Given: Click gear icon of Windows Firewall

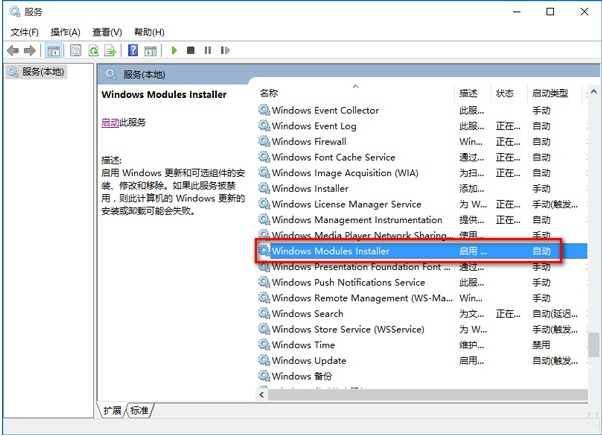Looking at the screenshot, I should coord(264,142).
